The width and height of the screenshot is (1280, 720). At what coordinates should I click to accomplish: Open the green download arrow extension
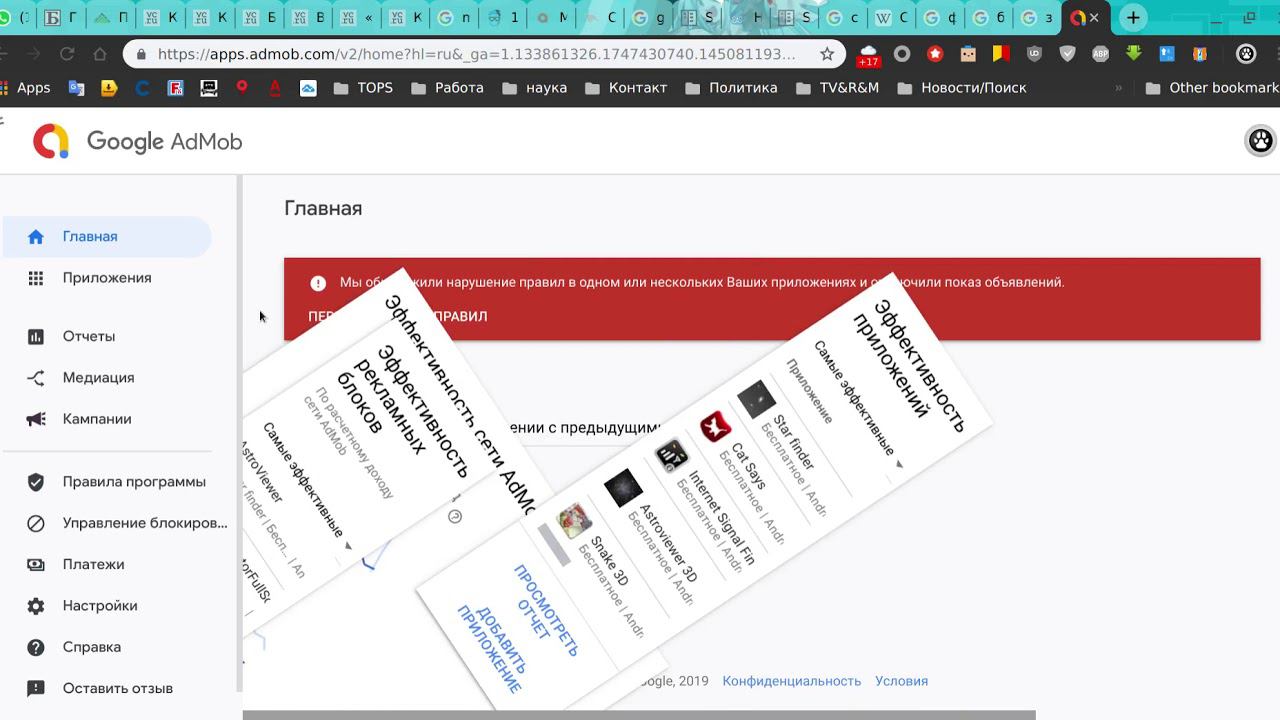[1133, 54]
